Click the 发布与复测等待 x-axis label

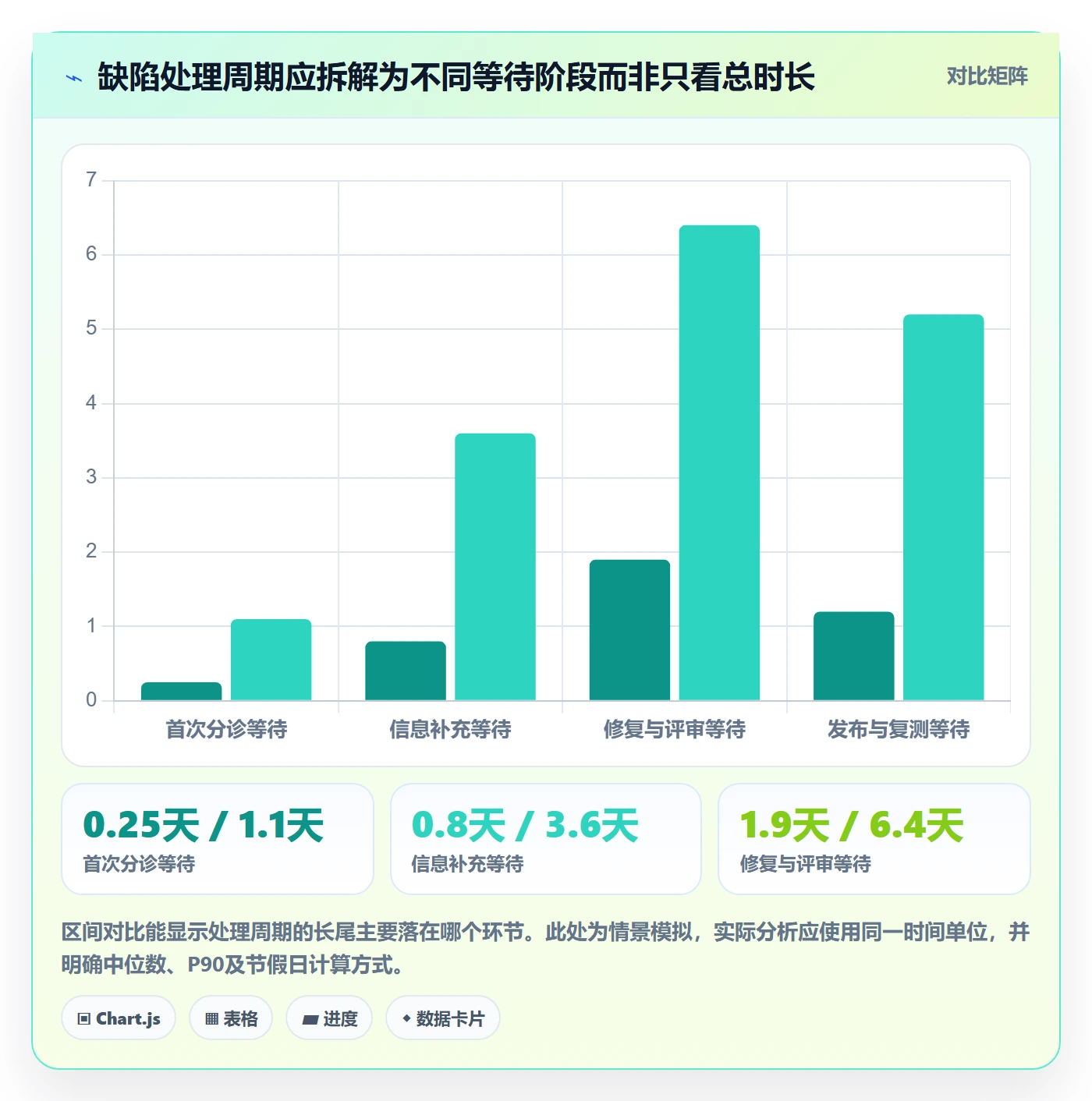click(x=899, y=729)
